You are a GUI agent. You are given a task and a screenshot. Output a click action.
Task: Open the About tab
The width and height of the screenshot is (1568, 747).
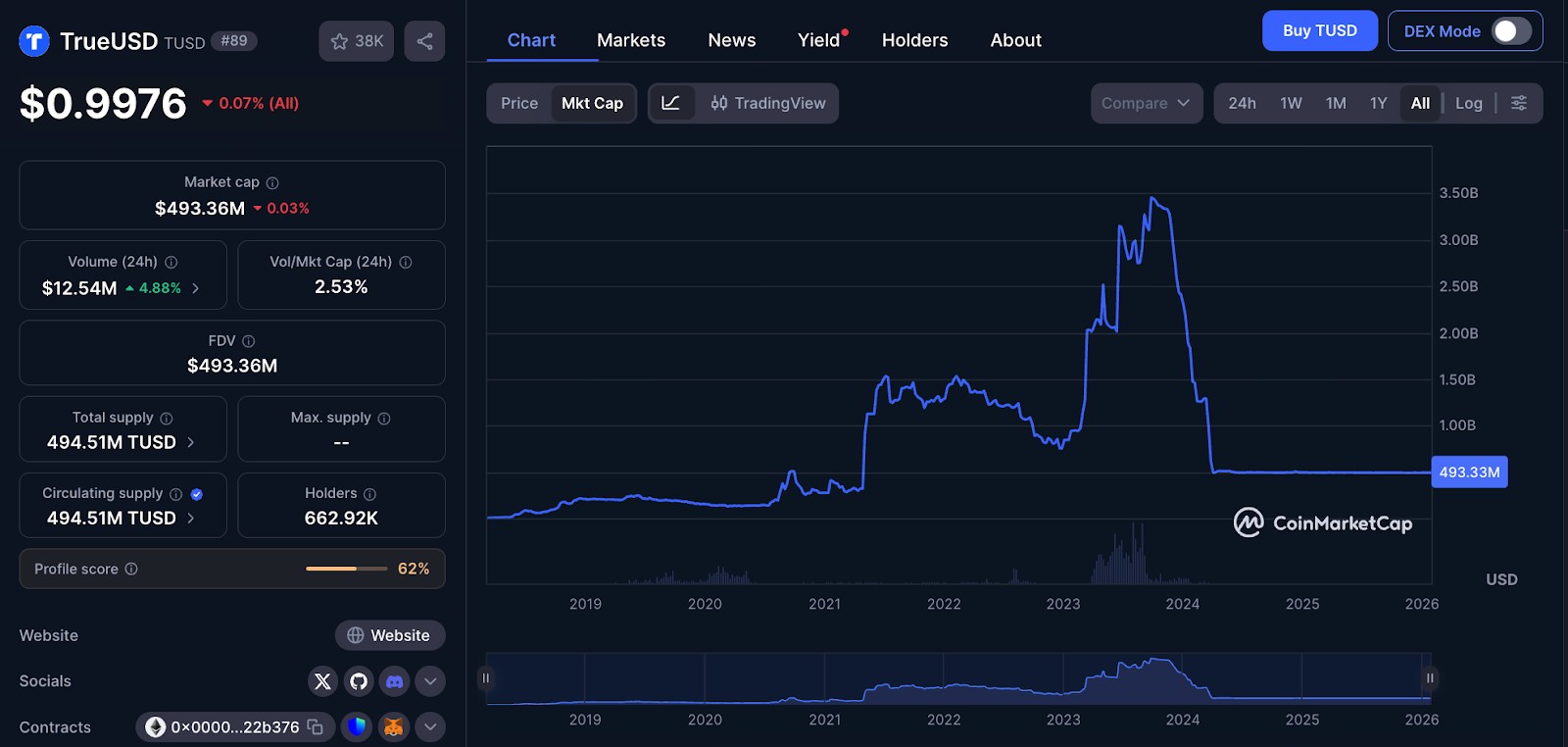1015,40
